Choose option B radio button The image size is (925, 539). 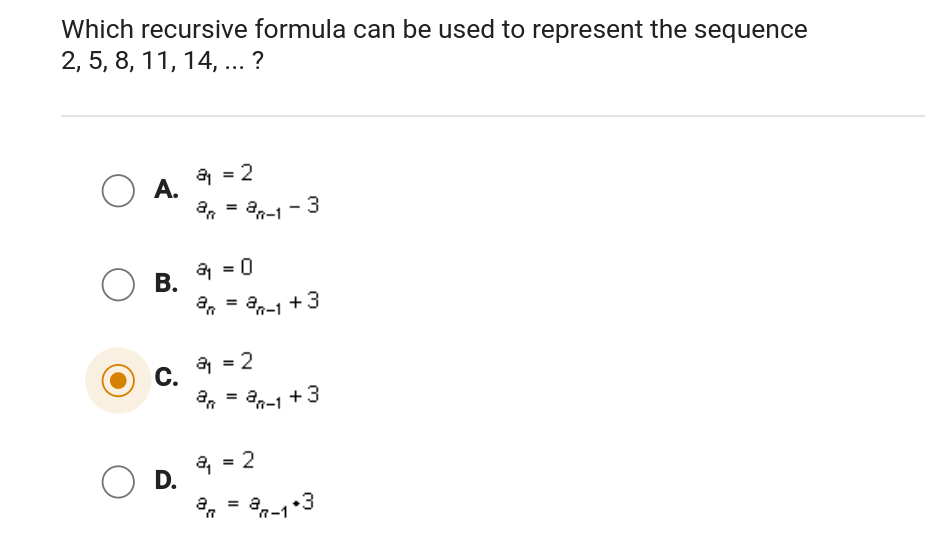coord(118,285)
